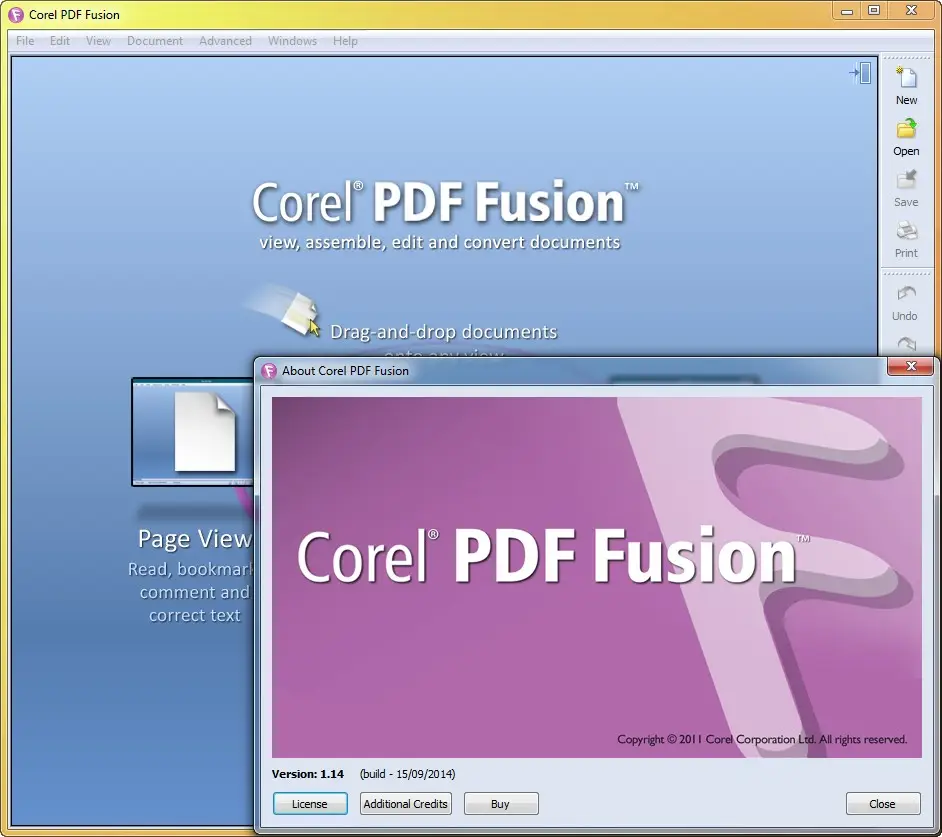Open the View menu
The image size is (942, 837).
(x=98, y=41)
